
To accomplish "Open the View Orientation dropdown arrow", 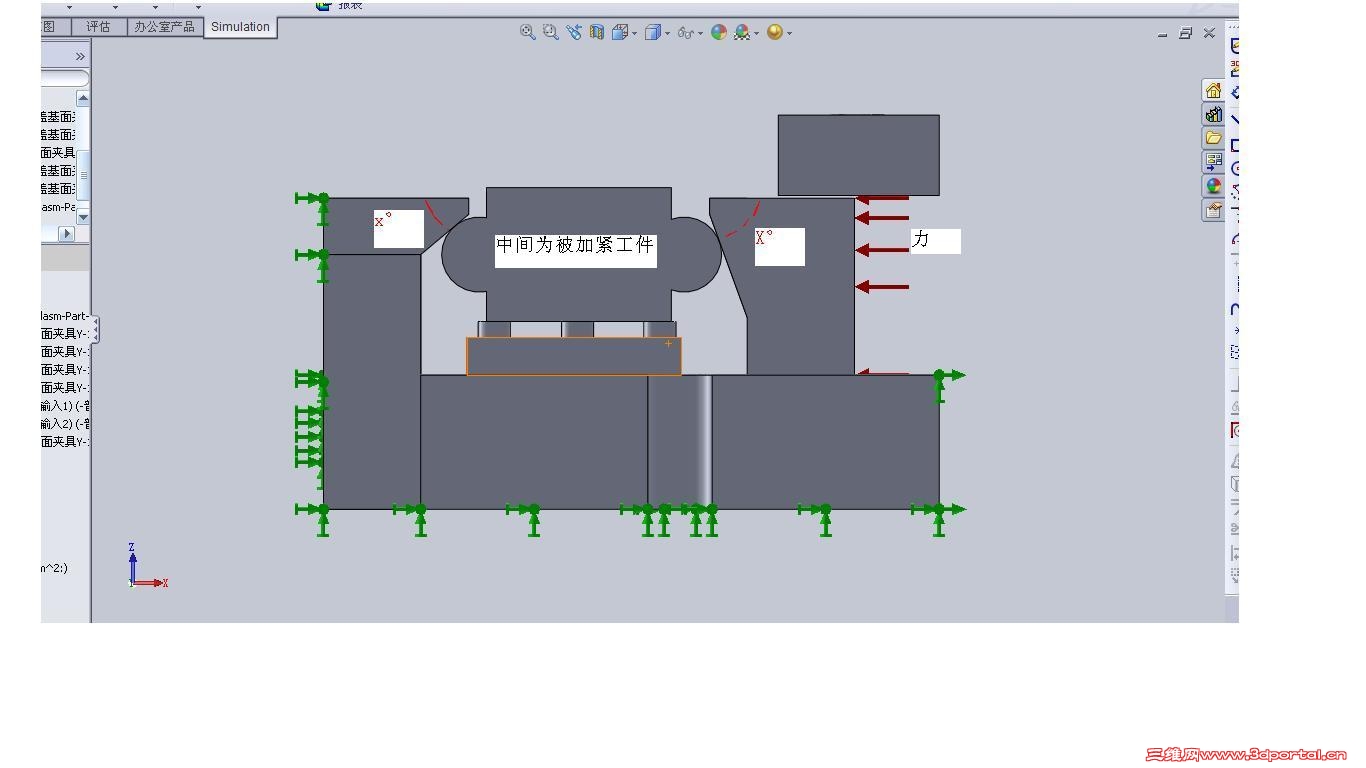I will 634,33.
